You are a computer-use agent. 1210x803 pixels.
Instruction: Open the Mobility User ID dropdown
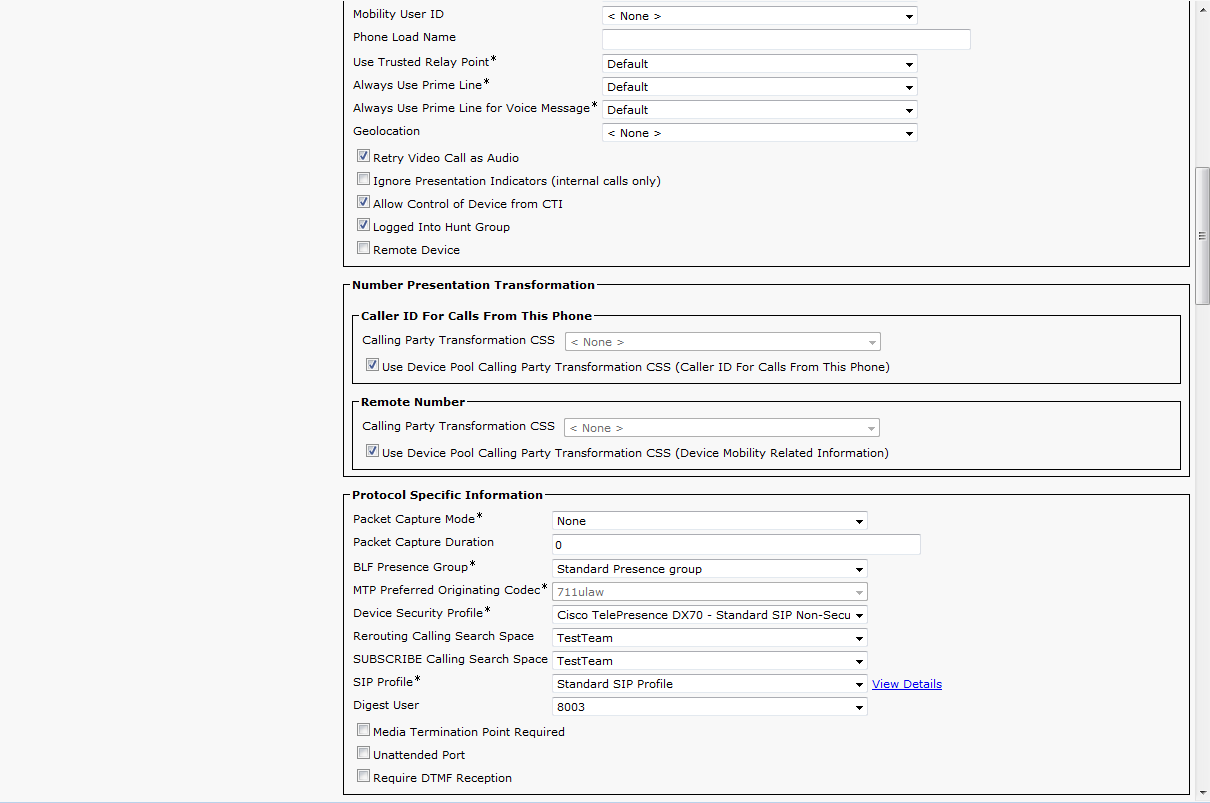click(759, 16)
